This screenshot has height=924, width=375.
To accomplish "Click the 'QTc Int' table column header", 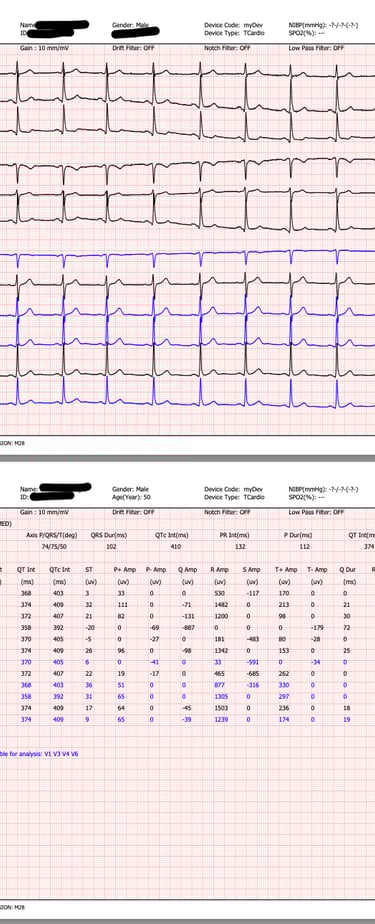I will point(60,570).
